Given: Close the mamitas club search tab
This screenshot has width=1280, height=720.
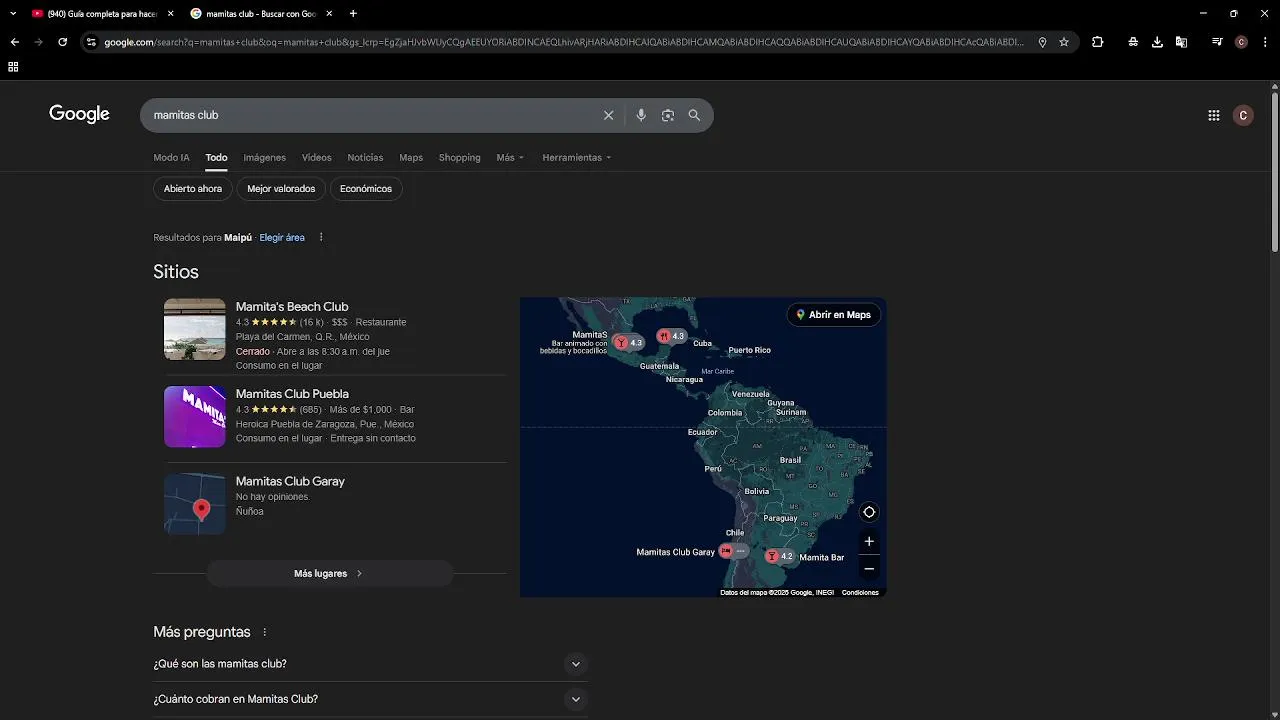Looking at the screenshot, I should (330, 14).
